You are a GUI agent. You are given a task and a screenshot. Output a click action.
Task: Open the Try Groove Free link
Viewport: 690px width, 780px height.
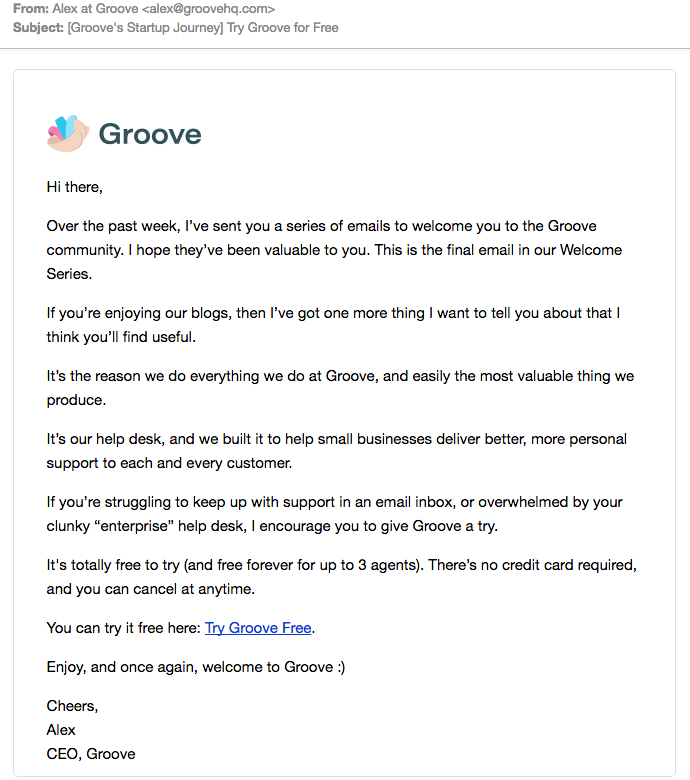pyautogui.click(x=259, y=628)
